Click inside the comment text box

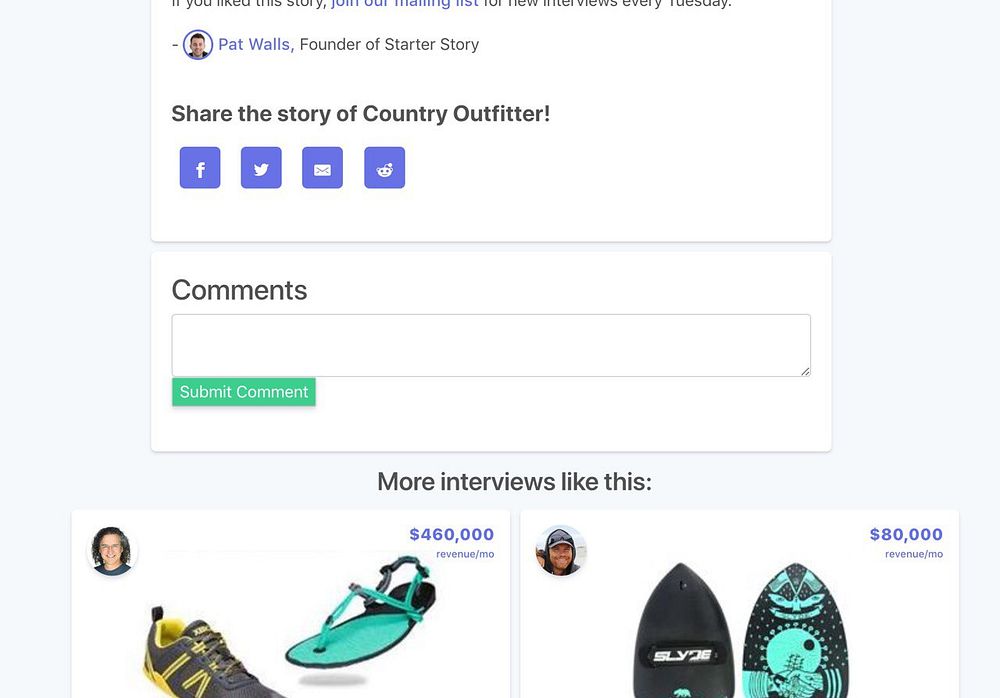[x=491, y=345]
